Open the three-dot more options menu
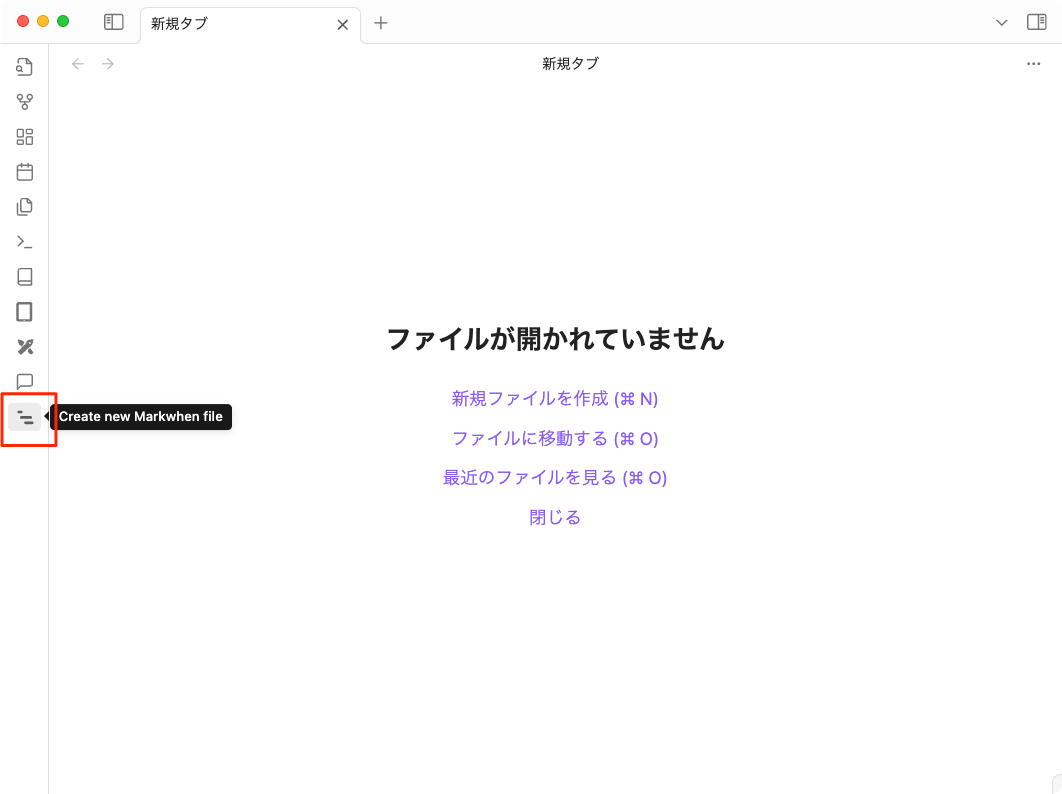 [1033, 64]
